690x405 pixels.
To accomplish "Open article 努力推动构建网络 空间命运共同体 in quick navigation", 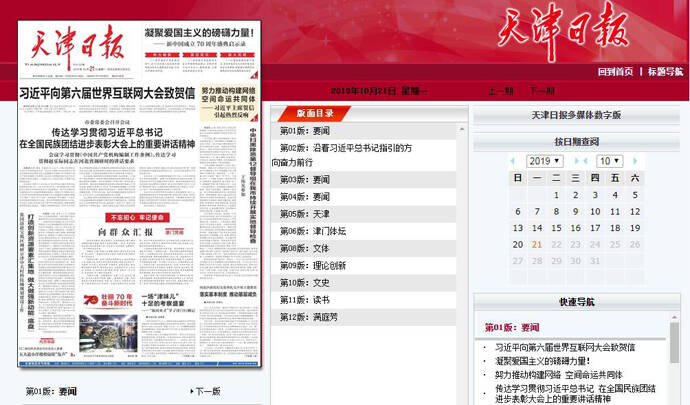I will (559, 375).
